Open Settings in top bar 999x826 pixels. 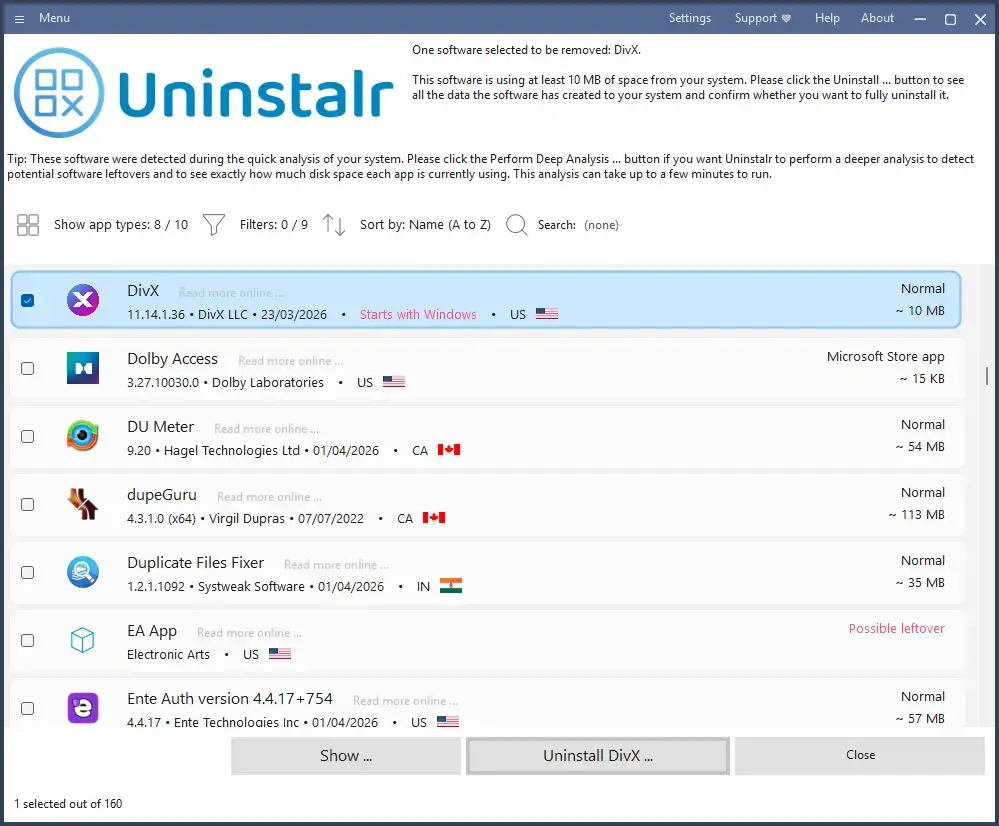pos(689,18)
